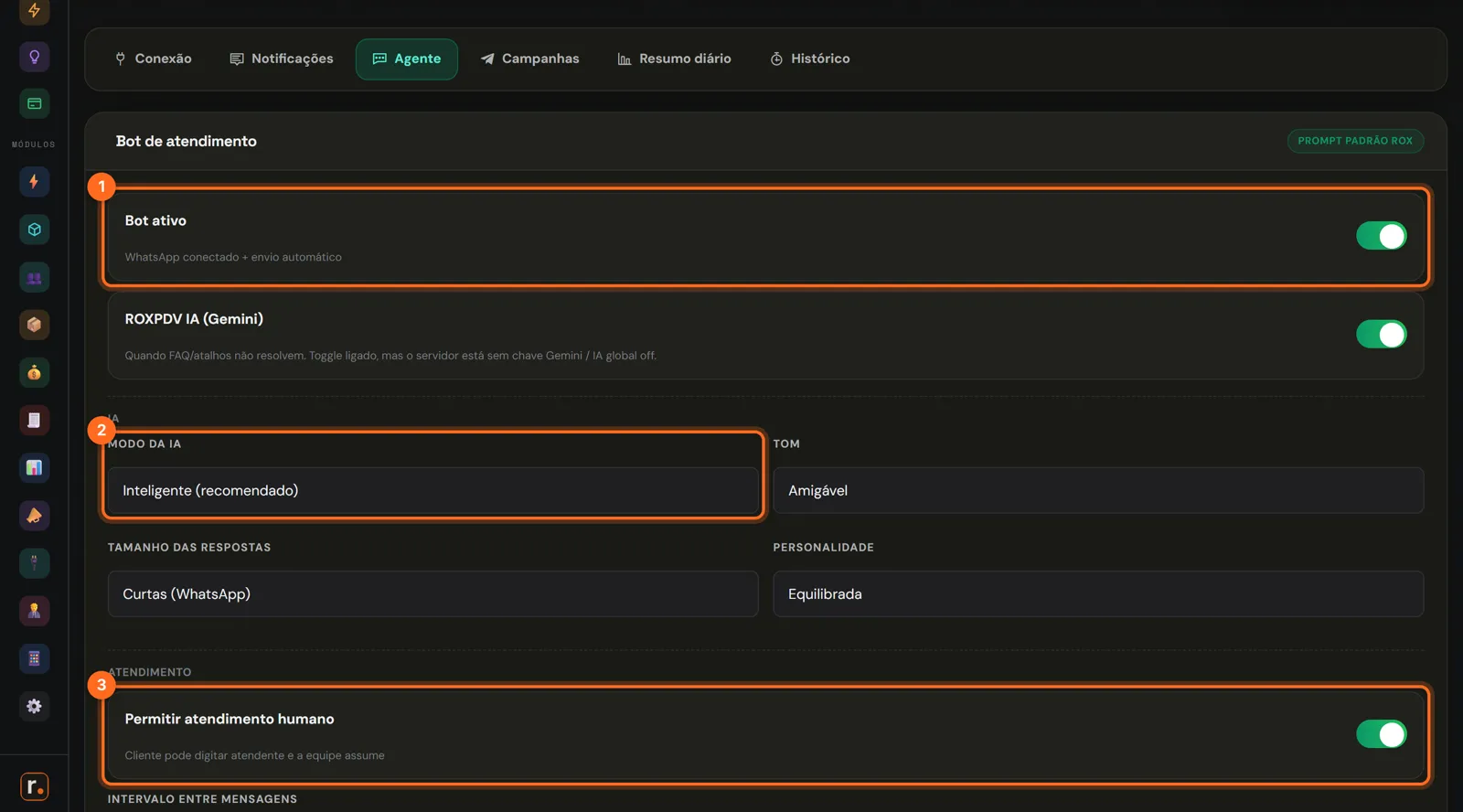Click the 'INTERVALO ENTRE MENSAGENS' label

202,799
